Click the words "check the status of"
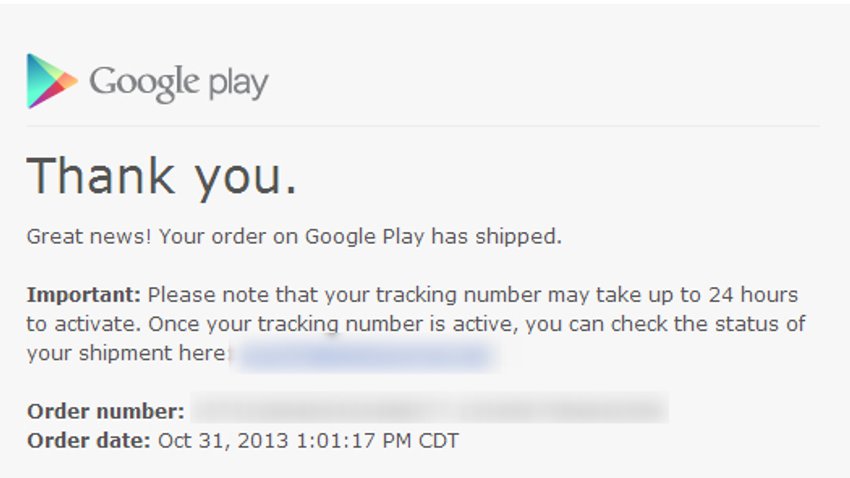The image size is (850, 478). (x=708, y=324)
